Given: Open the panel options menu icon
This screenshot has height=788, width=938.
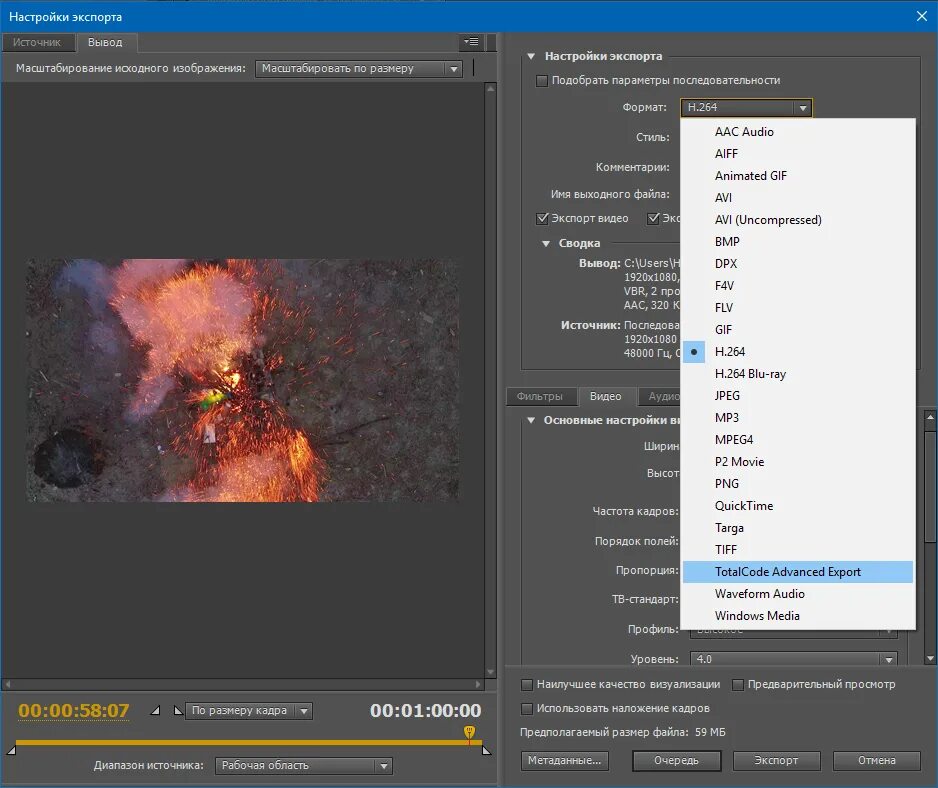Looking at the screenshot, I should [471, 42].
